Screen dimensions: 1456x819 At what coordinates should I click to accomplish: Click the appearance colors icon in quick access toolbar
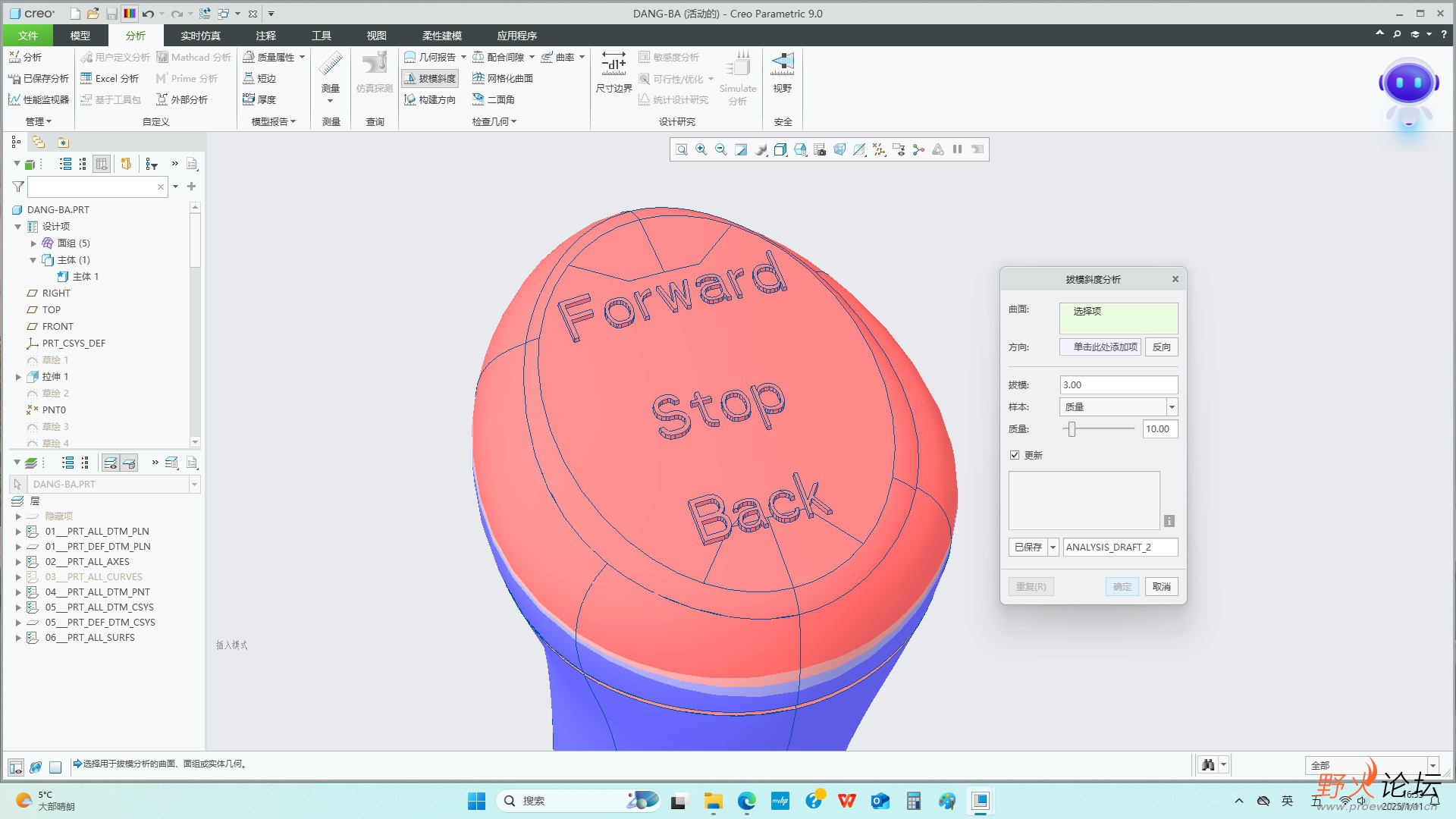pyautogui.click(x=130, y=14)
